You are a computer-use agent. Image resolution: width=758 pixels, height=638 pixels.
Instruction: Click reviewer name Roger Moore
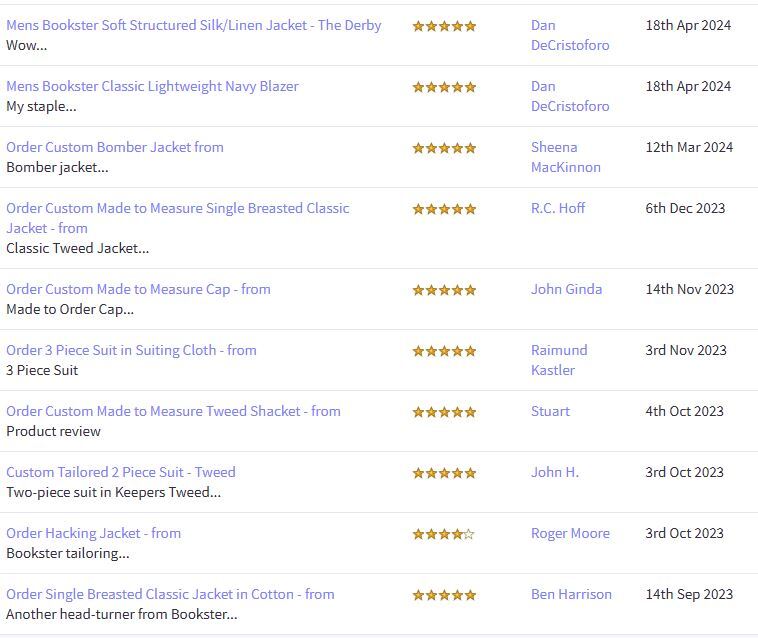(570, 533)
